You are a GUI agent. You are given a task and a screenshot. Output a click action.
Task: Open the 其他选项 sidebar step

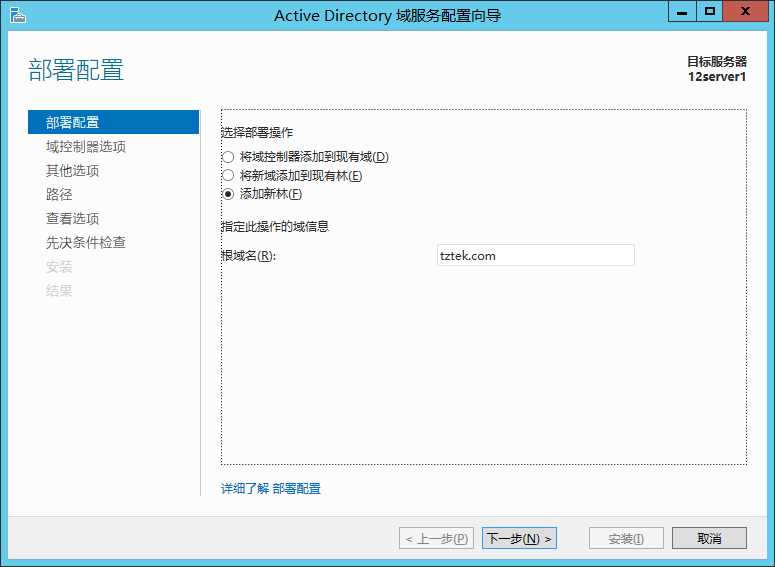coord(72,171)
